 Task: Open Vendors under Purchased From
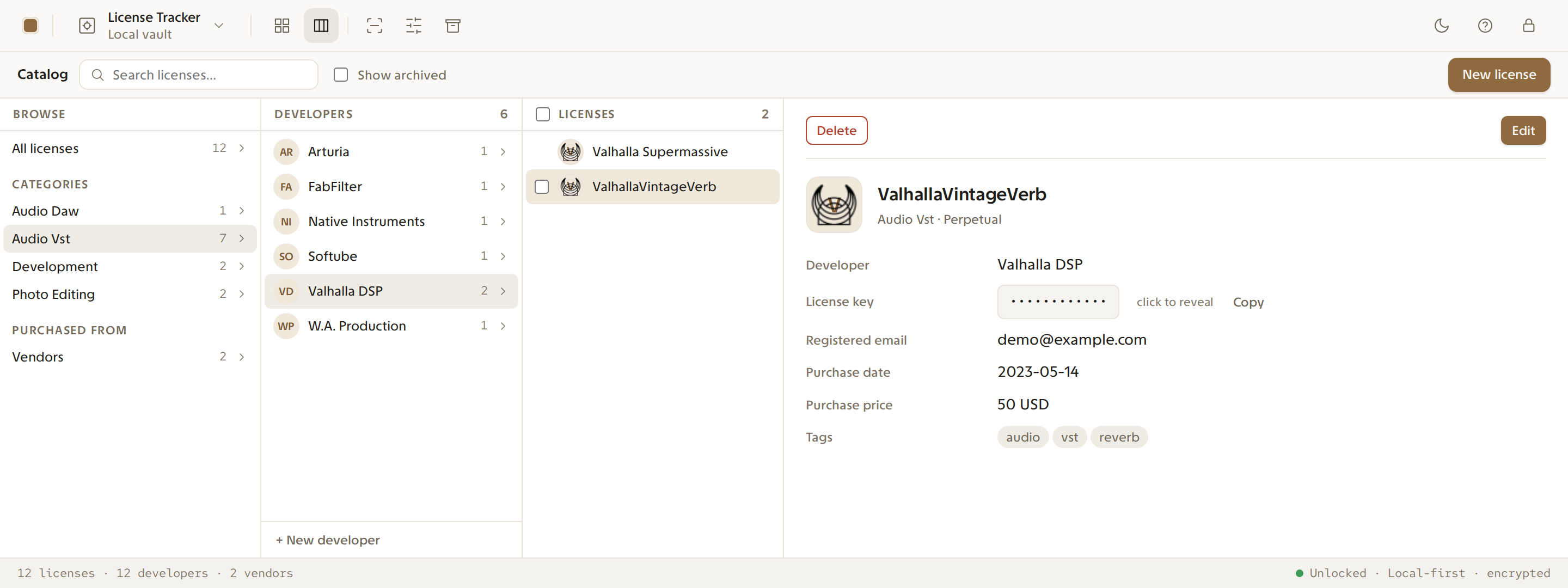[130, 357]
